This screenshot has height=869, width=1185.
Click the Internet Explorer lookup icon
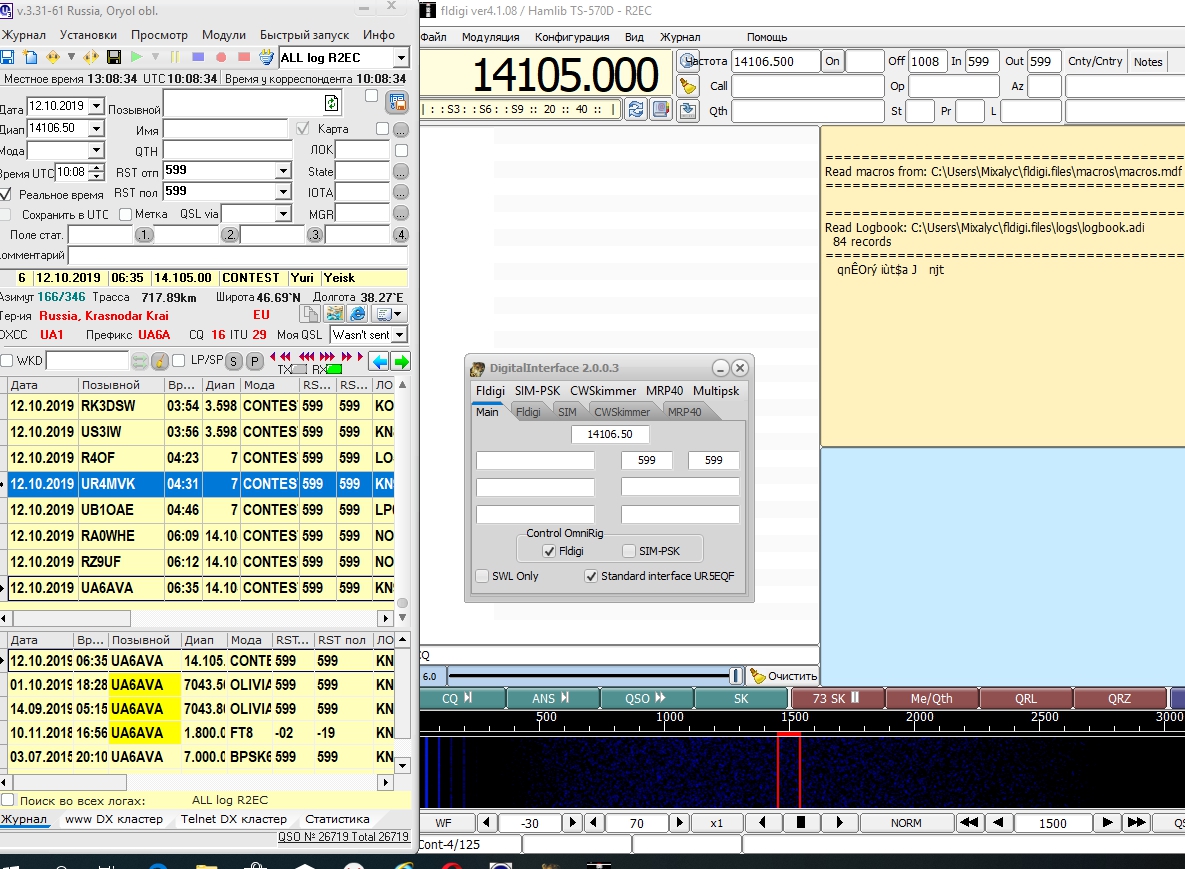click(357, 314)
